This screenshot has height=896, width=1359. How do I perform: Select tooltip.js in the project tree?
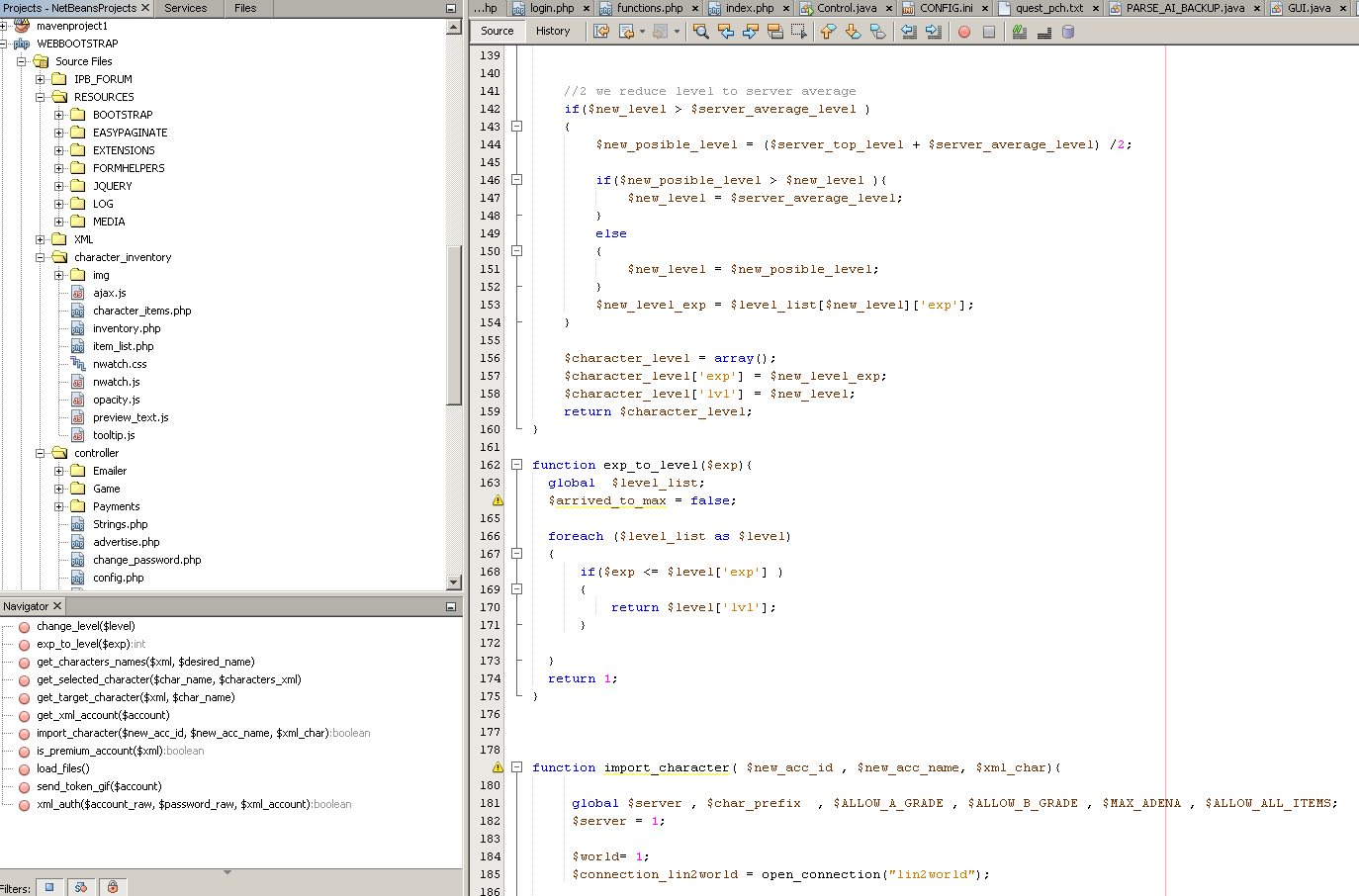click(x=114, y=435)
